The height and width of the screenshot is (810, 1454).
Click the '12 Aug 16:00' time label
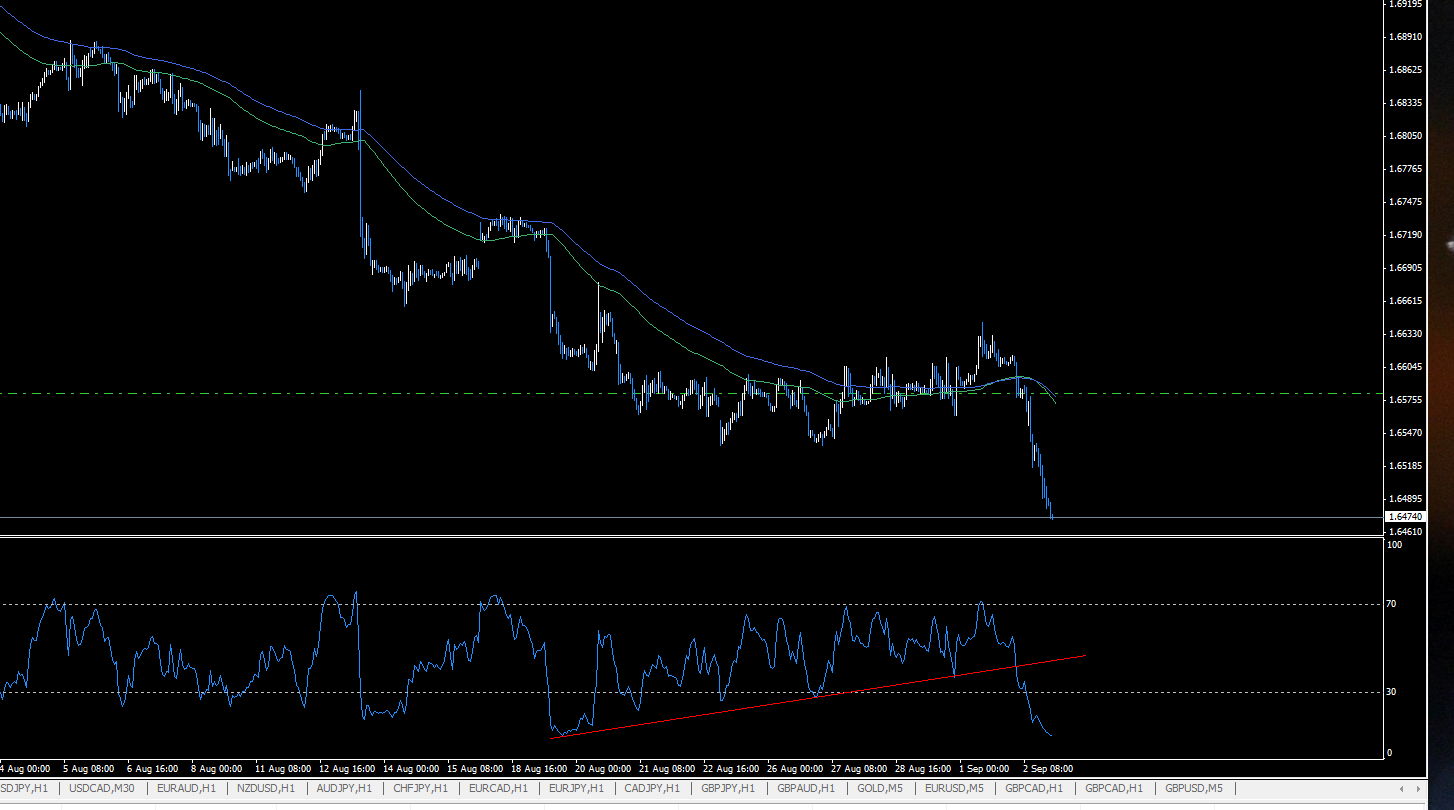[x=347, y=769]
